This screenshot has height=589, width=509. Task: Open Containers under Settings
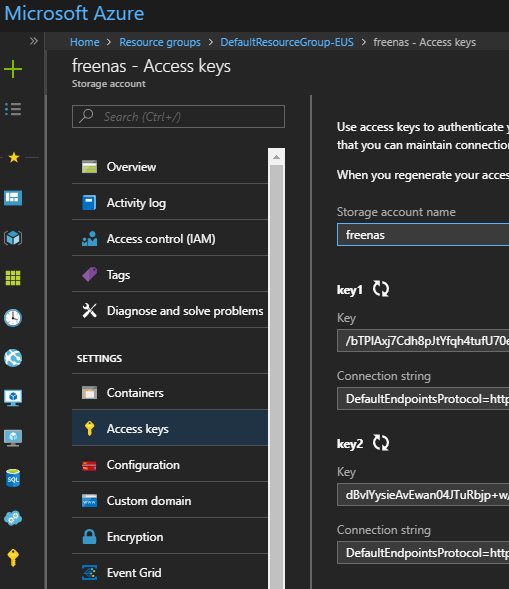pyautogui.click(x=170, y=393)
